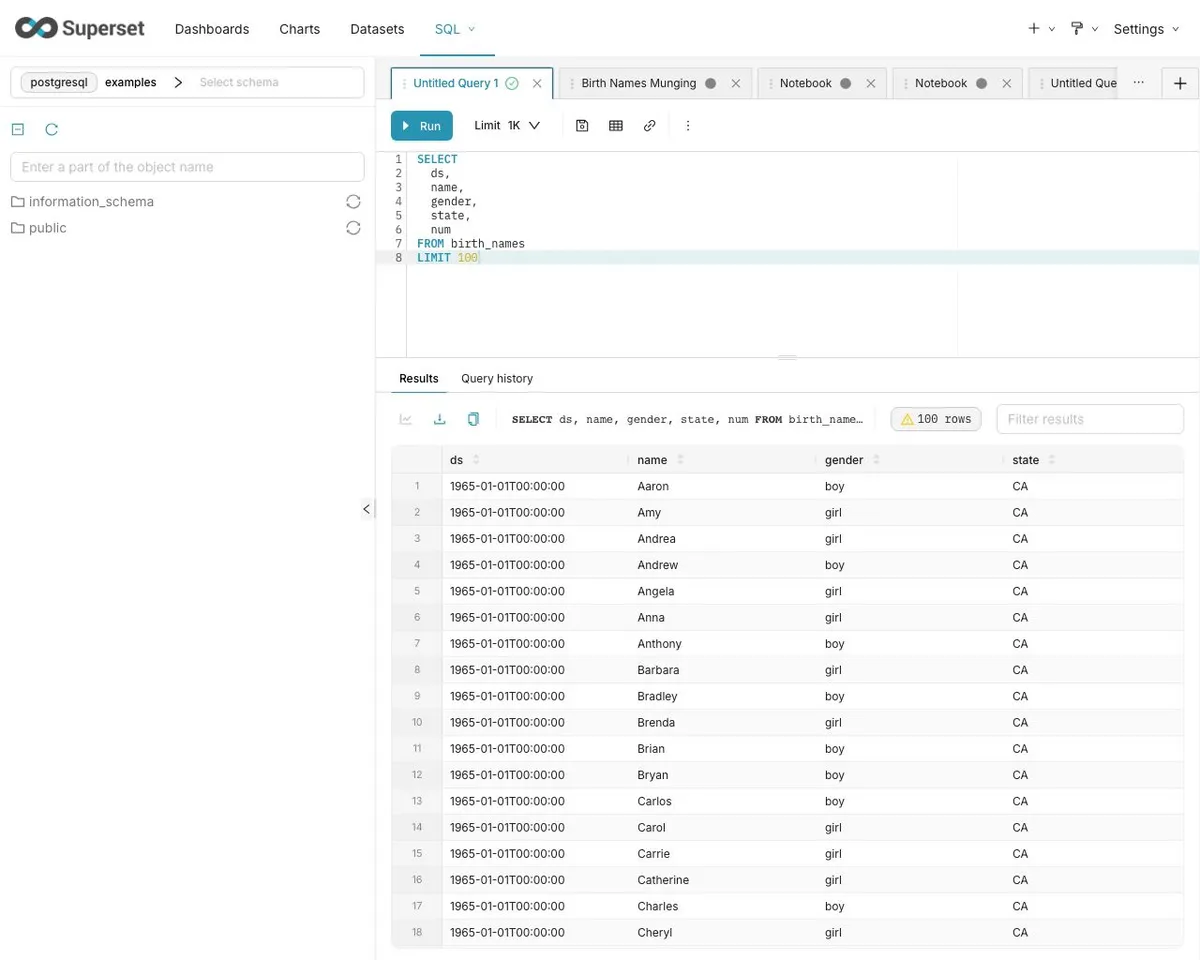Expand the information_schema folder
This screenshot has height=960, width=1200.
tap(91, 202)
